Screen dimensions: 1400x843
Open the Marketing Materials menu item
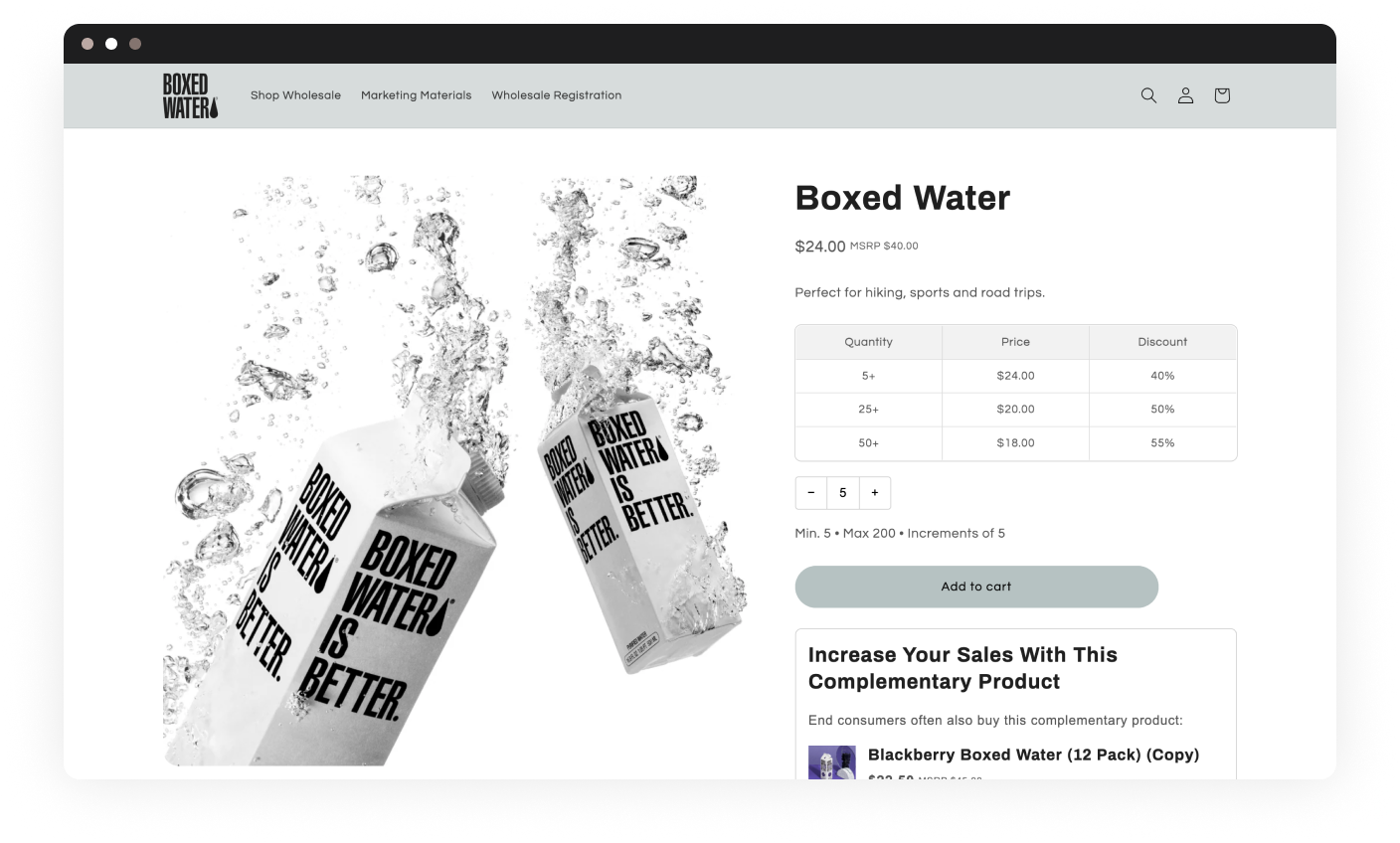416,95
